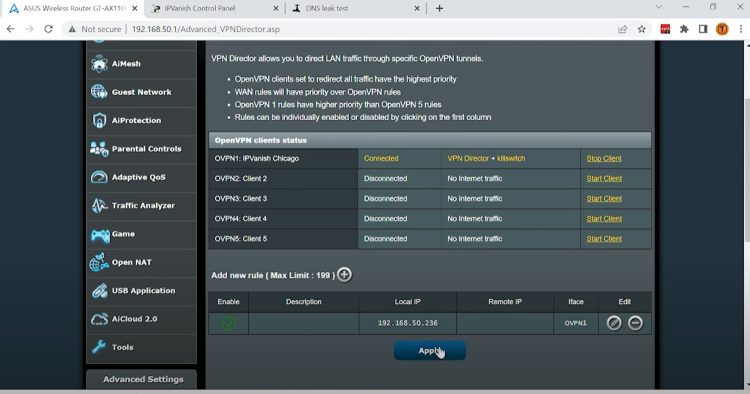Reload the router page
This screenshot has height=394, width=750.
tap(48, 29)
